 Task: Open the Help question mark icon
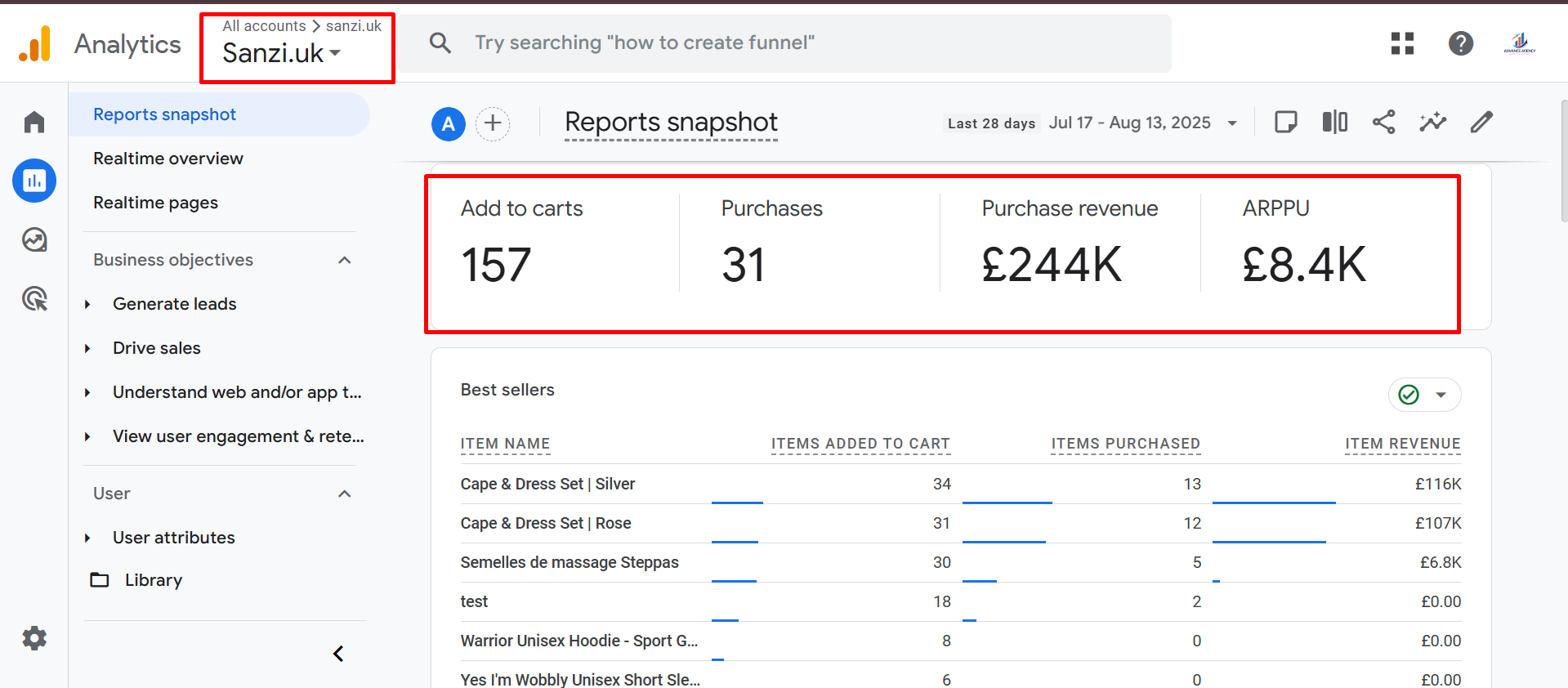1460,43
